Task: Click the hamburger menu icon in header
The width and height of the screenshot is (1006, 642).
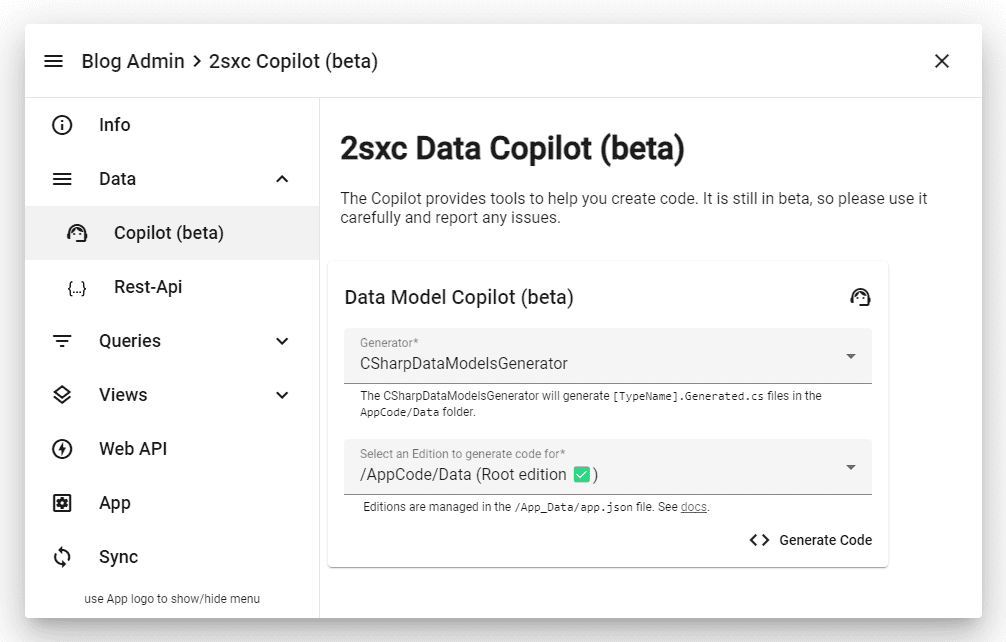Action: click(x=54, y=61)
